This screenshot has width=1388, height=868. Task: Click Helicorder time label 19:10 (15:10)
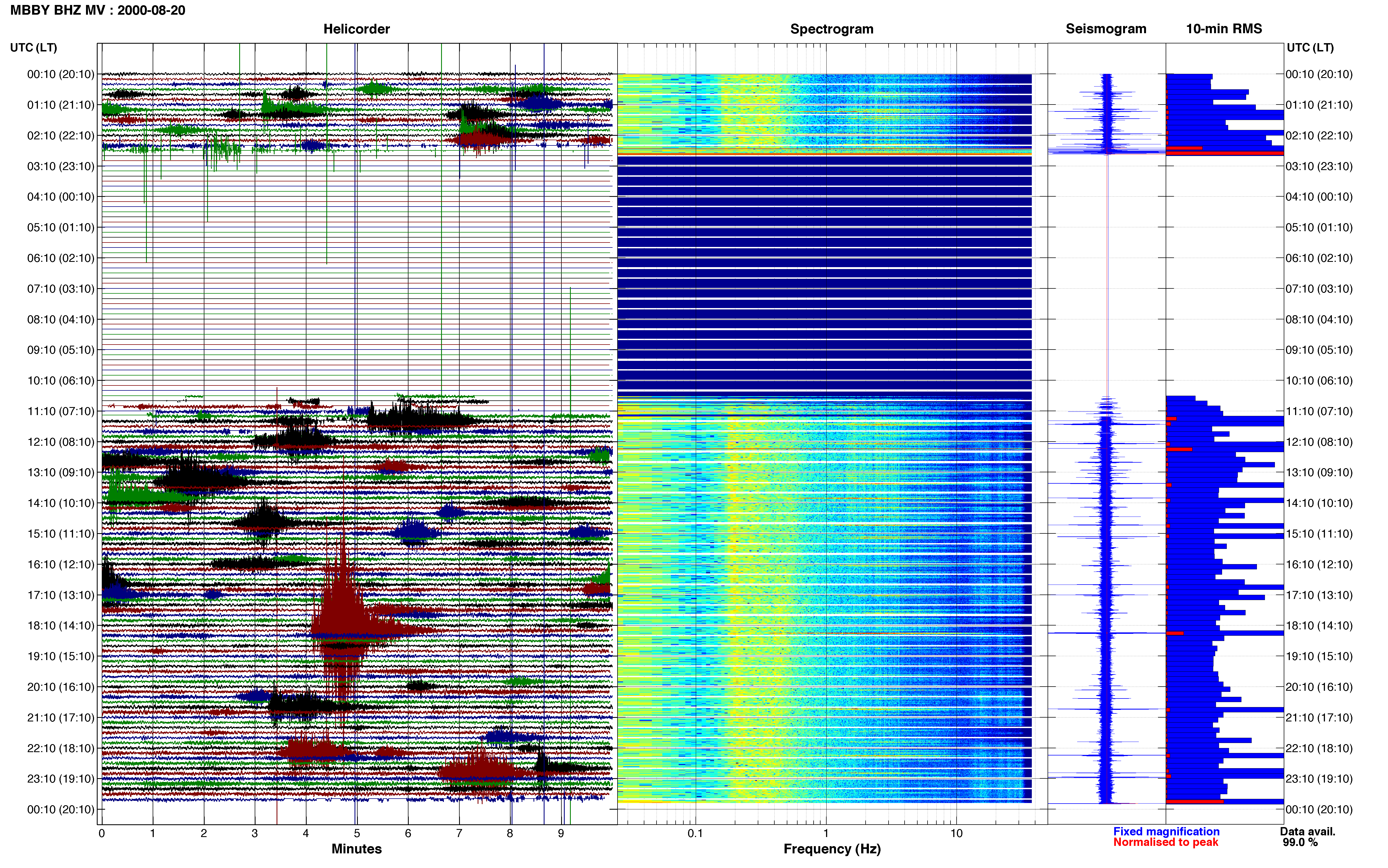click(61, 656)
